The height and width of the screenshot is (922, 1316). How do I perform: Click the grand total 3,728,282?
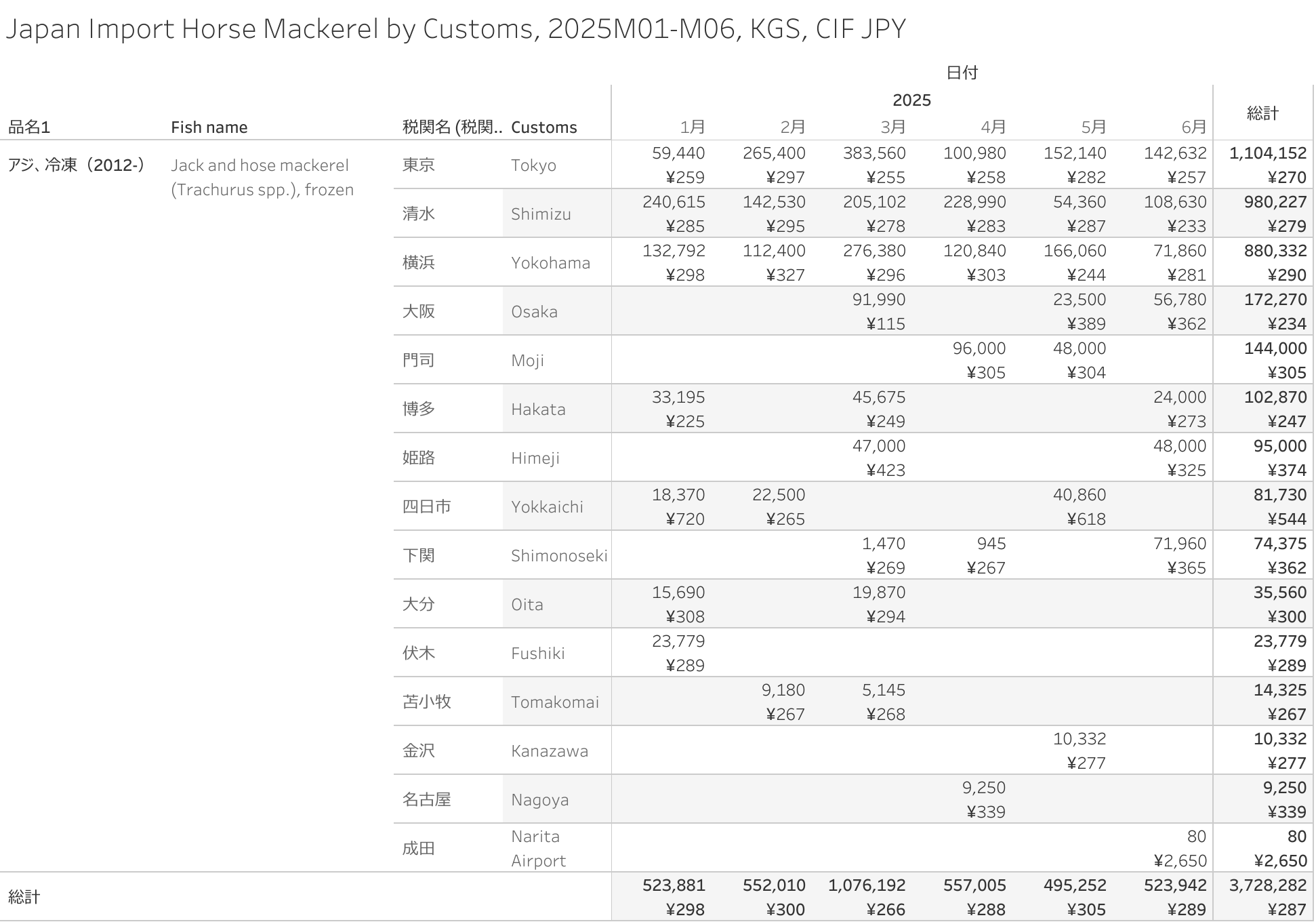tap(1268, 885)
